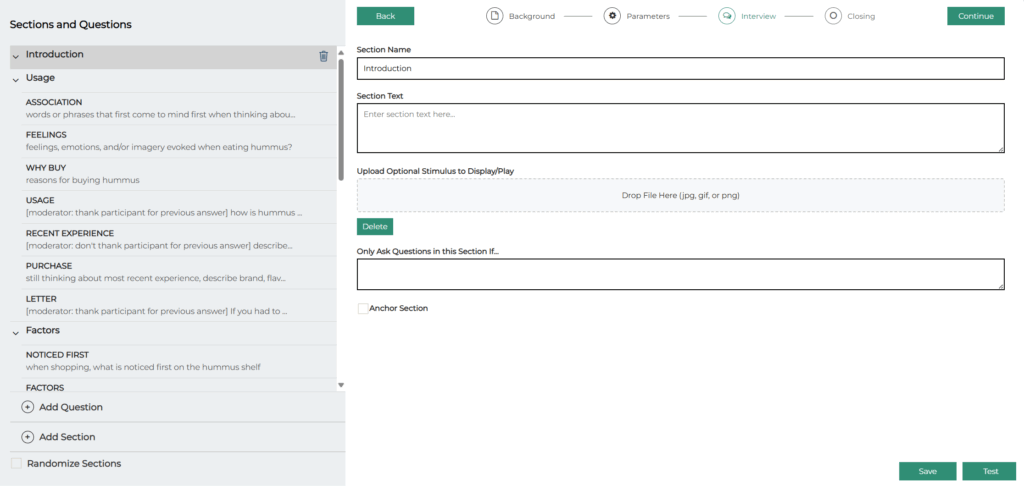Open the ASSOCIATION question
Image resolution: width=1024 pixels, height=496 pixels.
[x=180, y=108]
